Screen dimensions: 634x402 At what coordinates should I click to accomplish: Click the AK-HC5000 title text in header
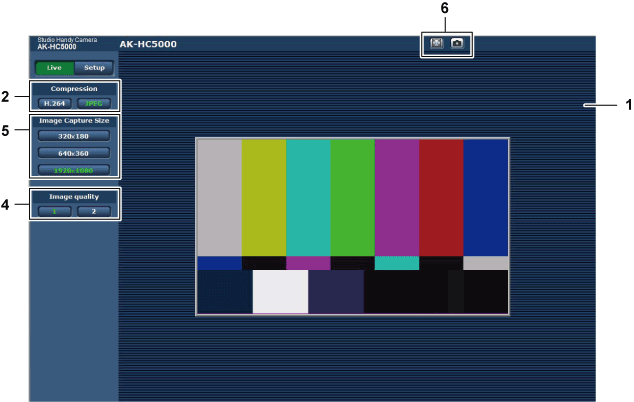148,44
